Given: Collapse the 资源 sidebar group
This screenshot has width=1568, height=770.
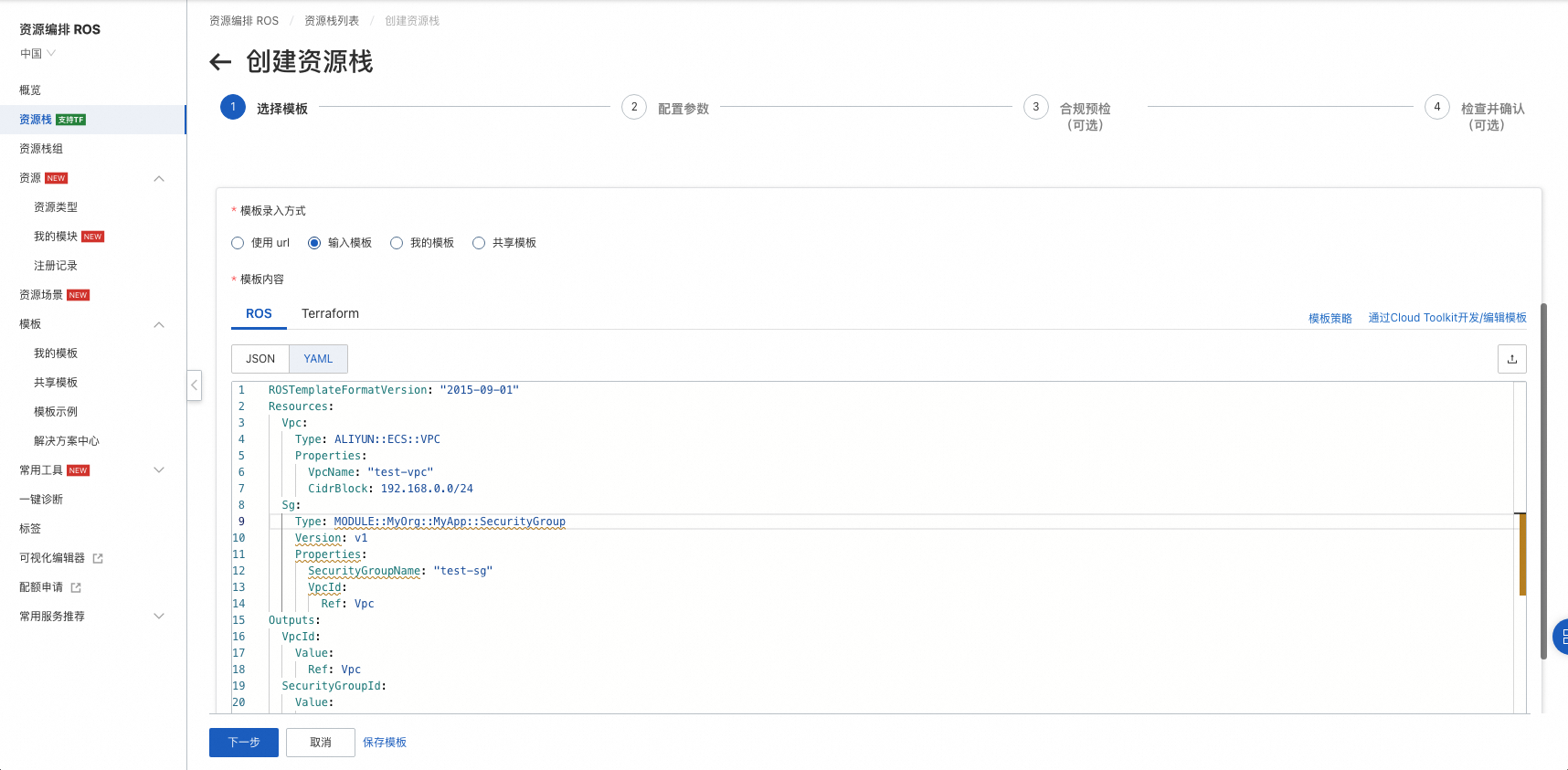Looking at the screenshot, I should pyautogui.click(x=159, y=178).
